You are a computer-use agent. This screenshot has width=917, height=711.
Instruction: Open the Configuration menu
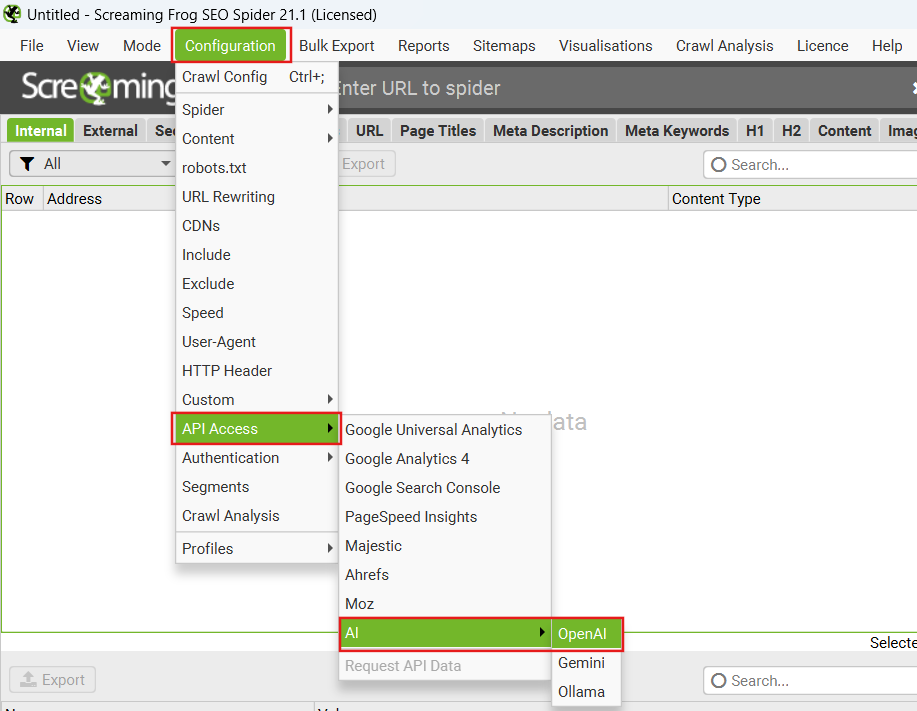(x=230, y=46)
